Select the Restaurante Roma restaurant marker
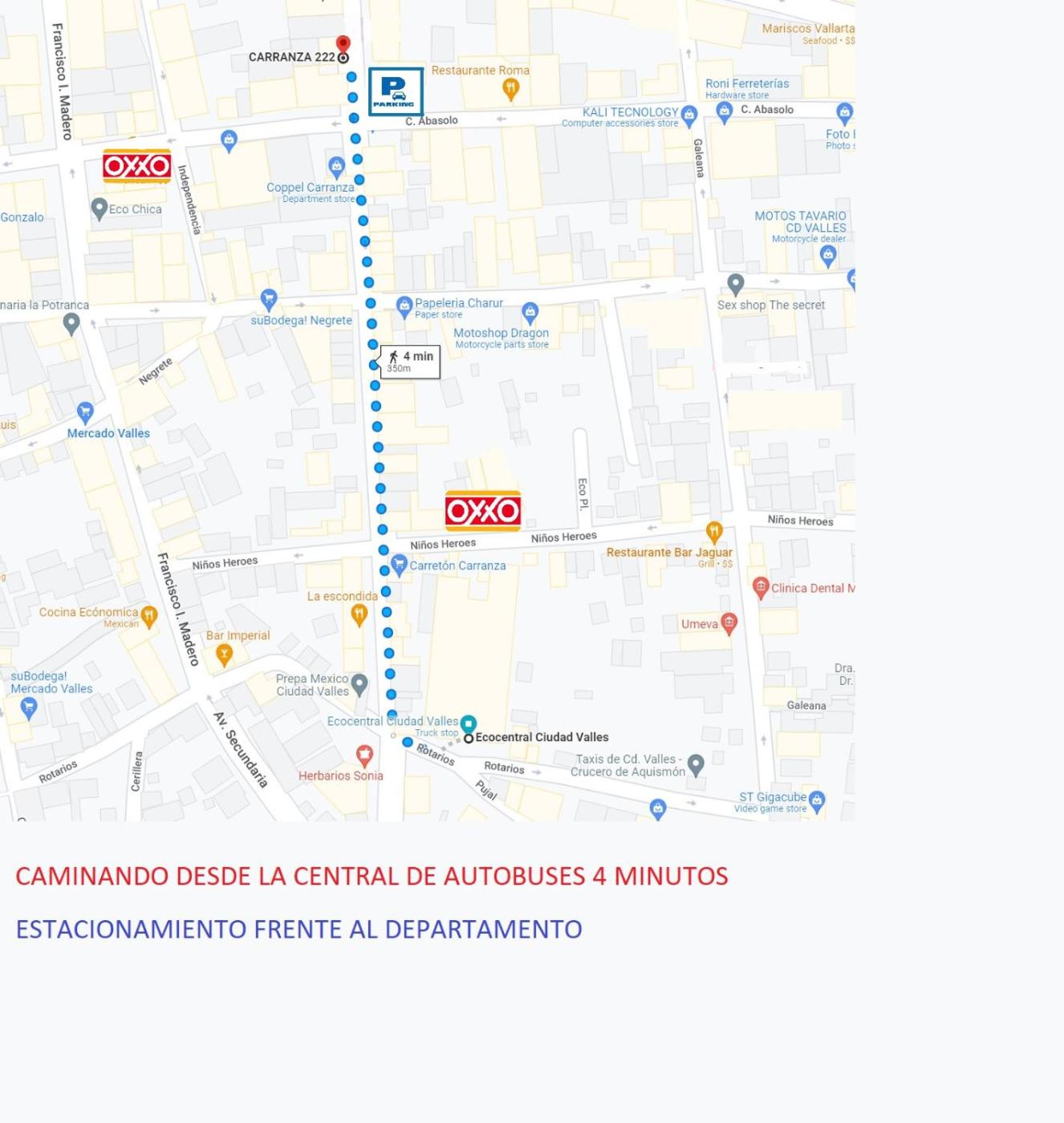 [x=510, y=89]
